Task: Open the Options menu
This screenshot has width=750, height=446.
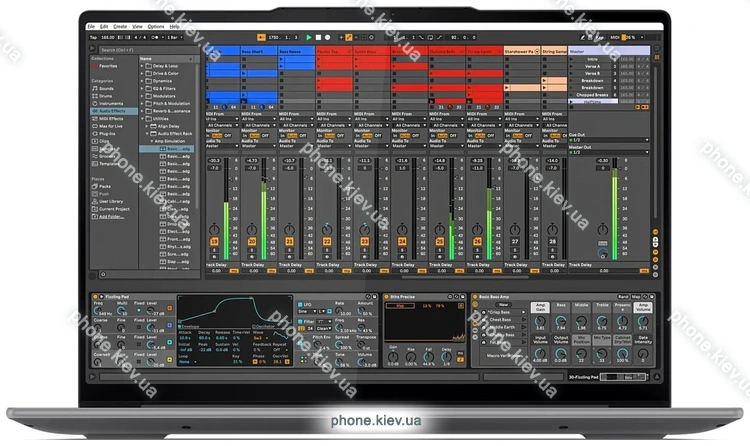Action: pyautogui.click(x=156, y=26)
